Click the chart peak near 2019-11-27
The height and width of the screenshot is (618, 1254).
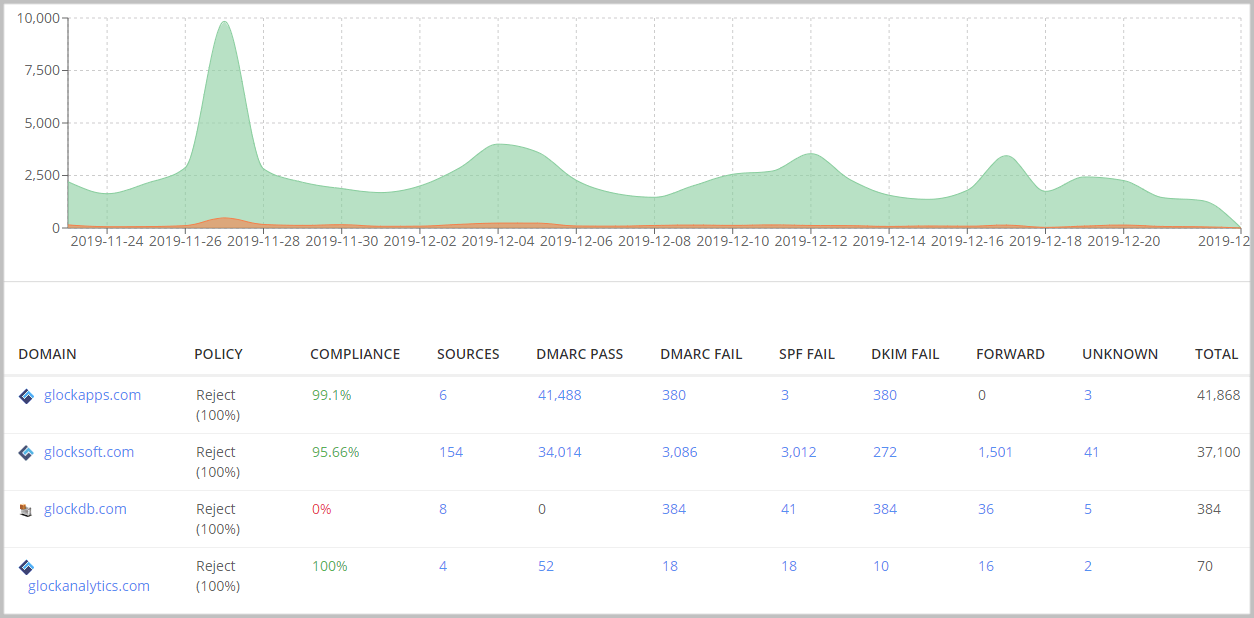point(224,23)
